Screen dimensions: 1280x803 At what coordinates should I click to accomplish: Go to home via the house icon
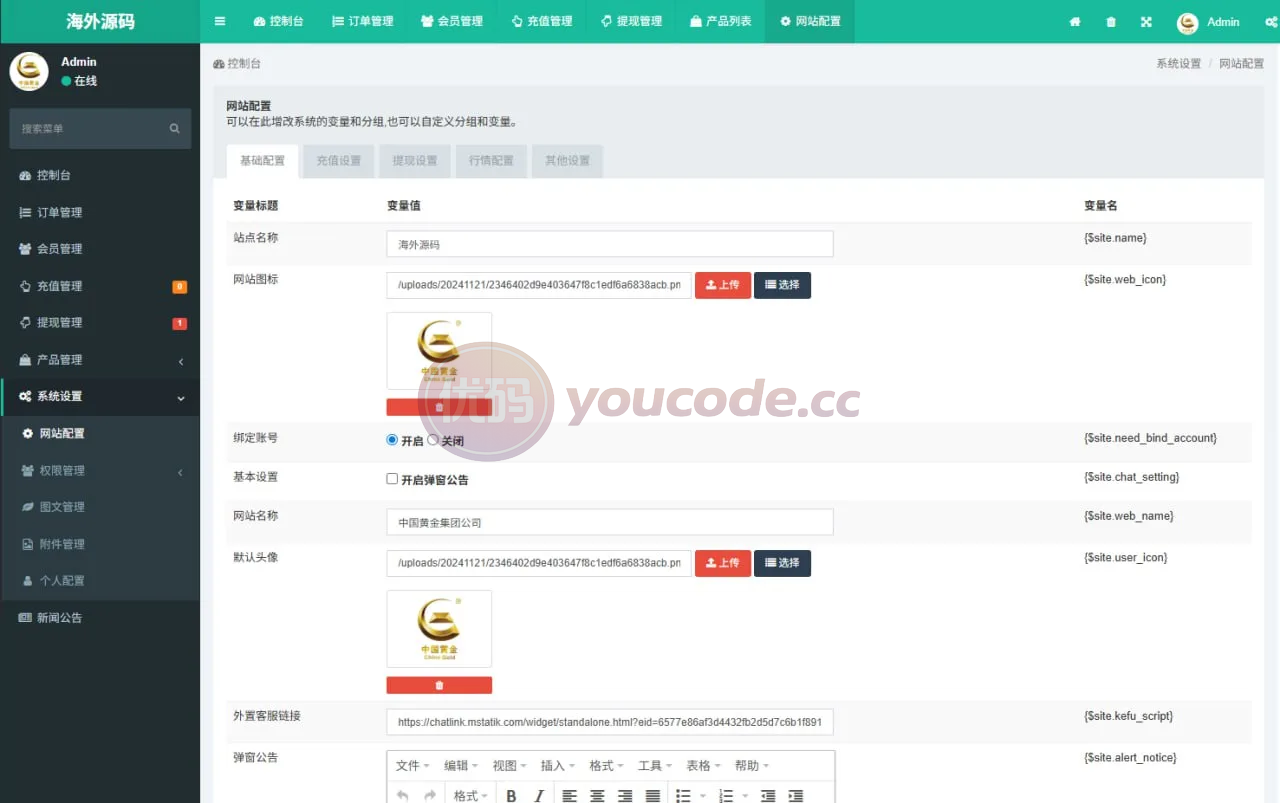click(1075, 22)
